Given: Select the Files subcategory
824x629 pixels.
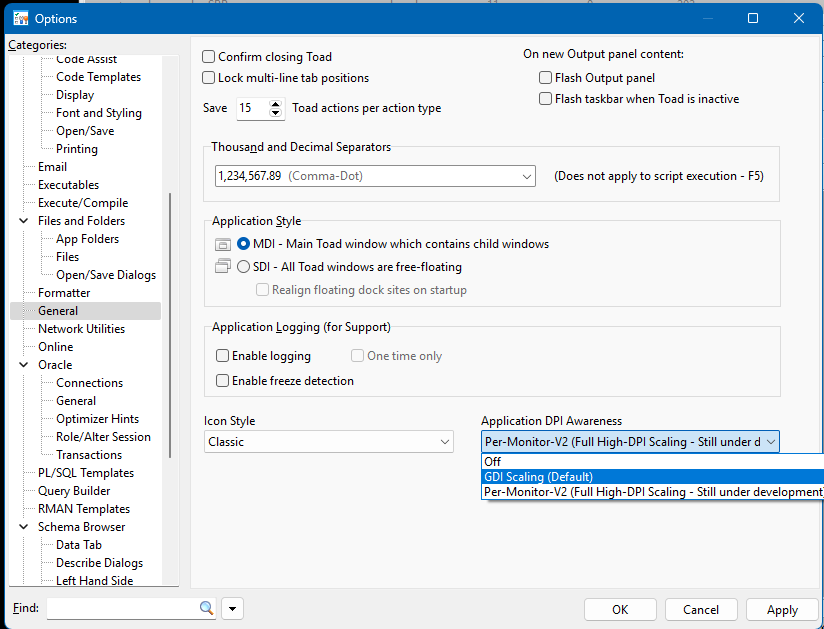Looking at the screenshot, I should click(67, 256).
